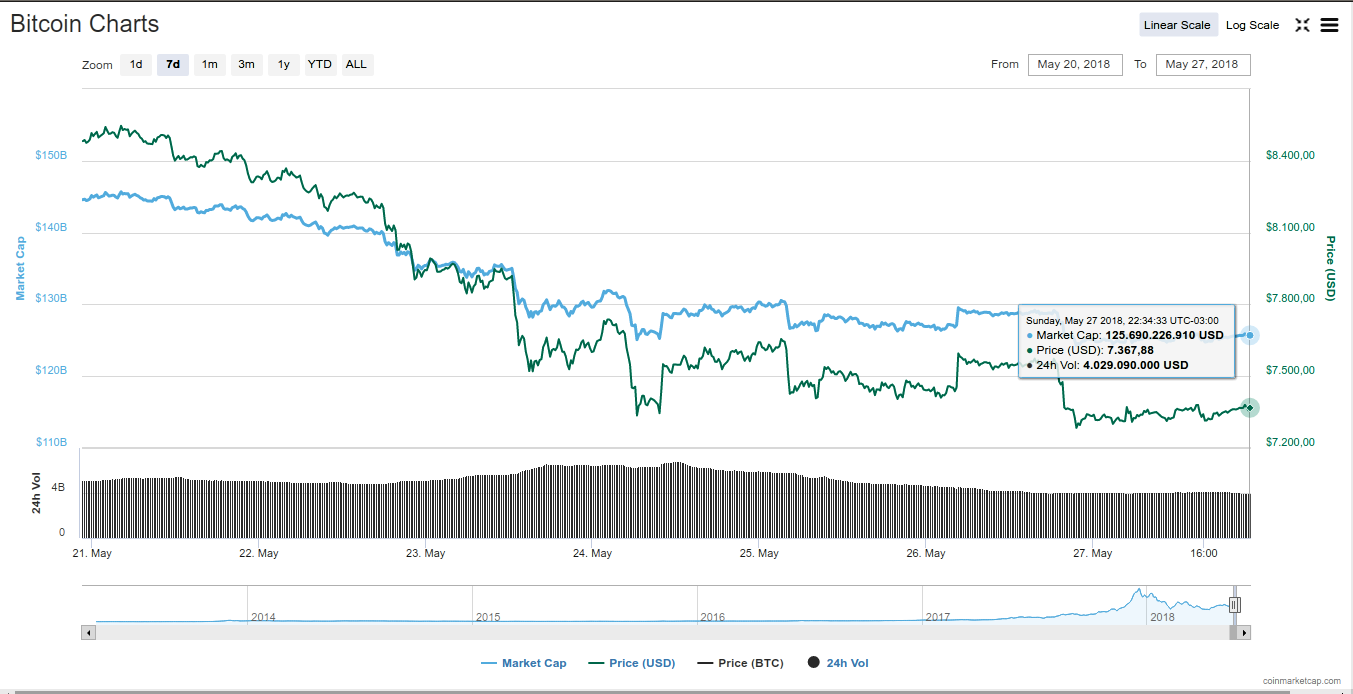1353x694 pixels.
Task: Switch to Linear Scale
Action: pos(1177,25)
